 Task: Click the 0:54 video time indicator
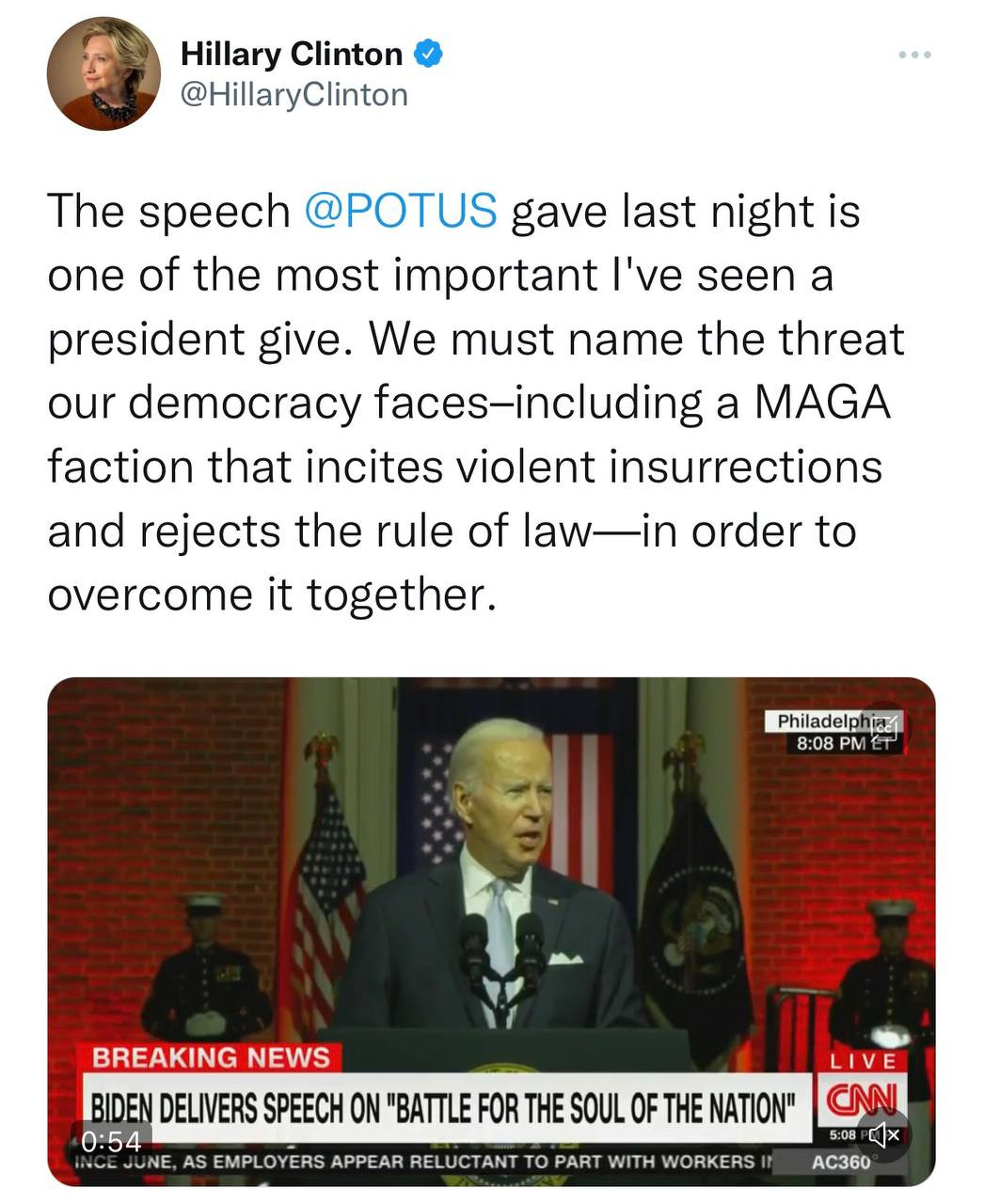111,1142
